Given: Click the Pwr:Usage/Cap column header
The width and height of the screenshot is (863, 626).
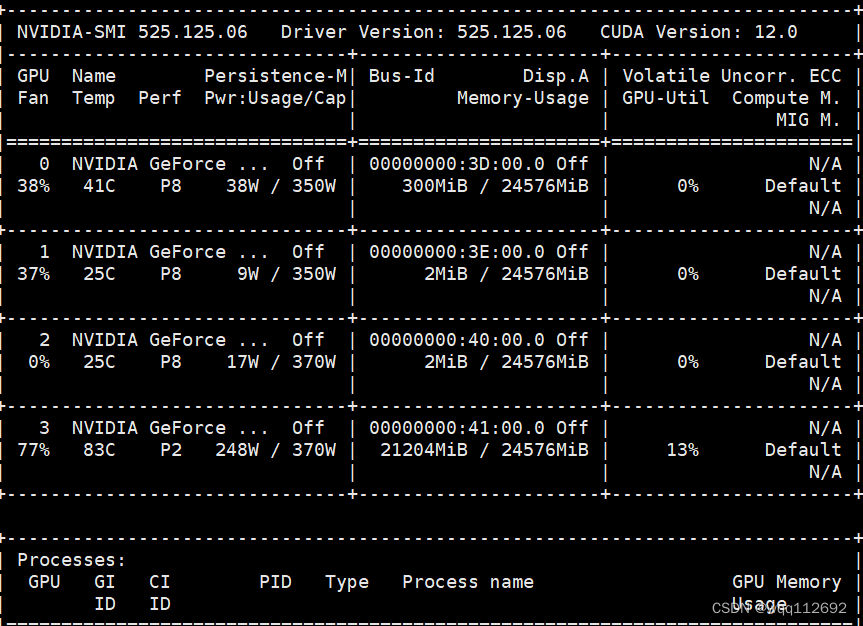Looking at the screenshot, I should tap(275, 98).
